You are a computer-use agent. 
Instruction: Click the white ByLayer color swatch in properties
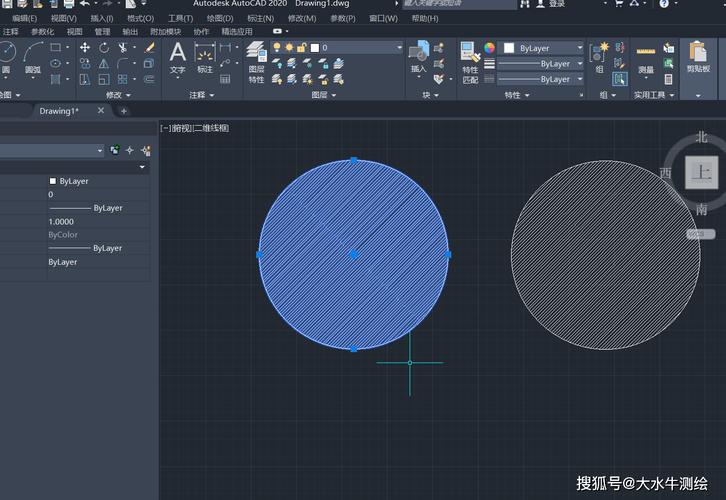(x=53, y=181)
